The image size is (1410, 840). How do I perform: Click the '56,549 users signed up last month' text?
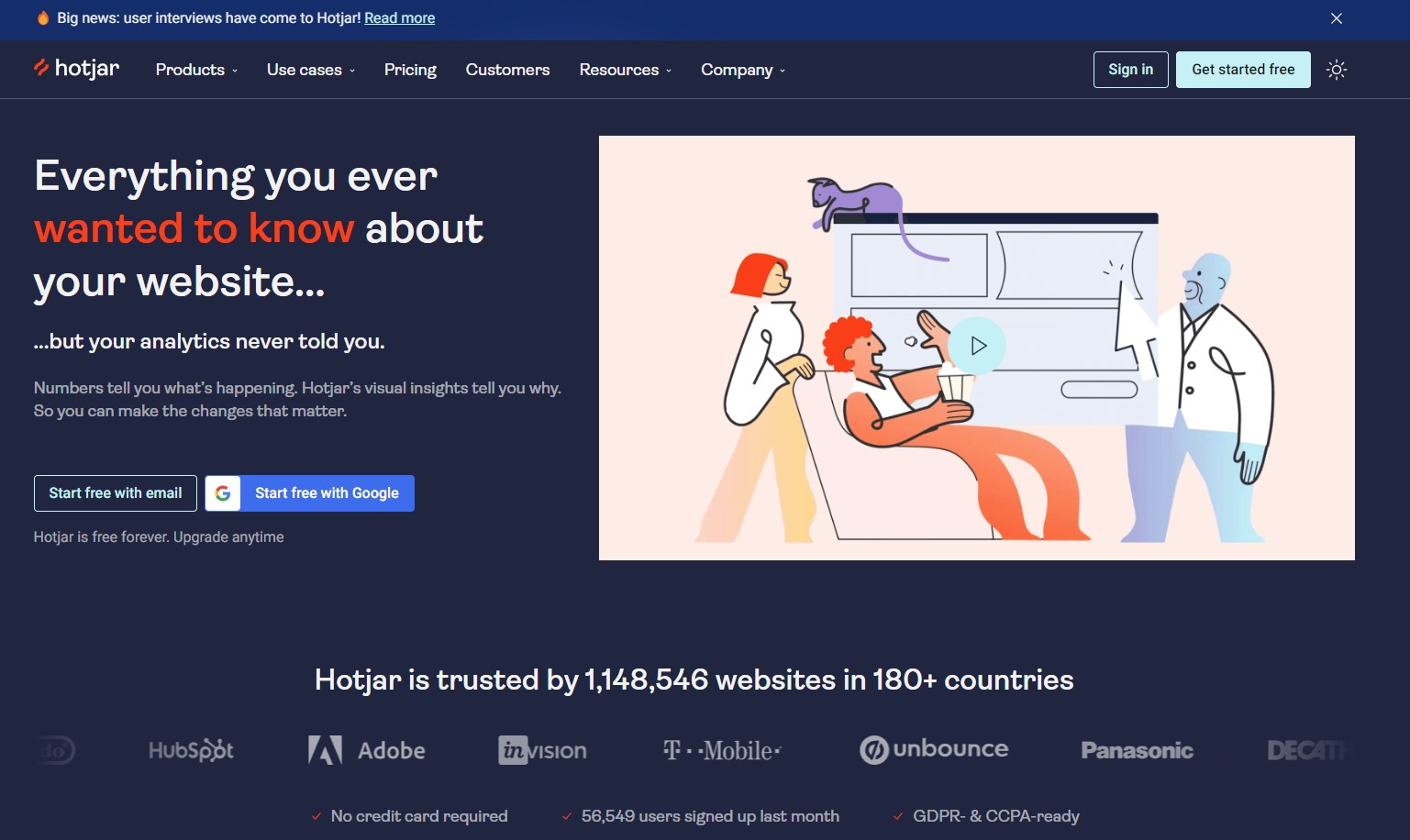click(x=710, y=816)
